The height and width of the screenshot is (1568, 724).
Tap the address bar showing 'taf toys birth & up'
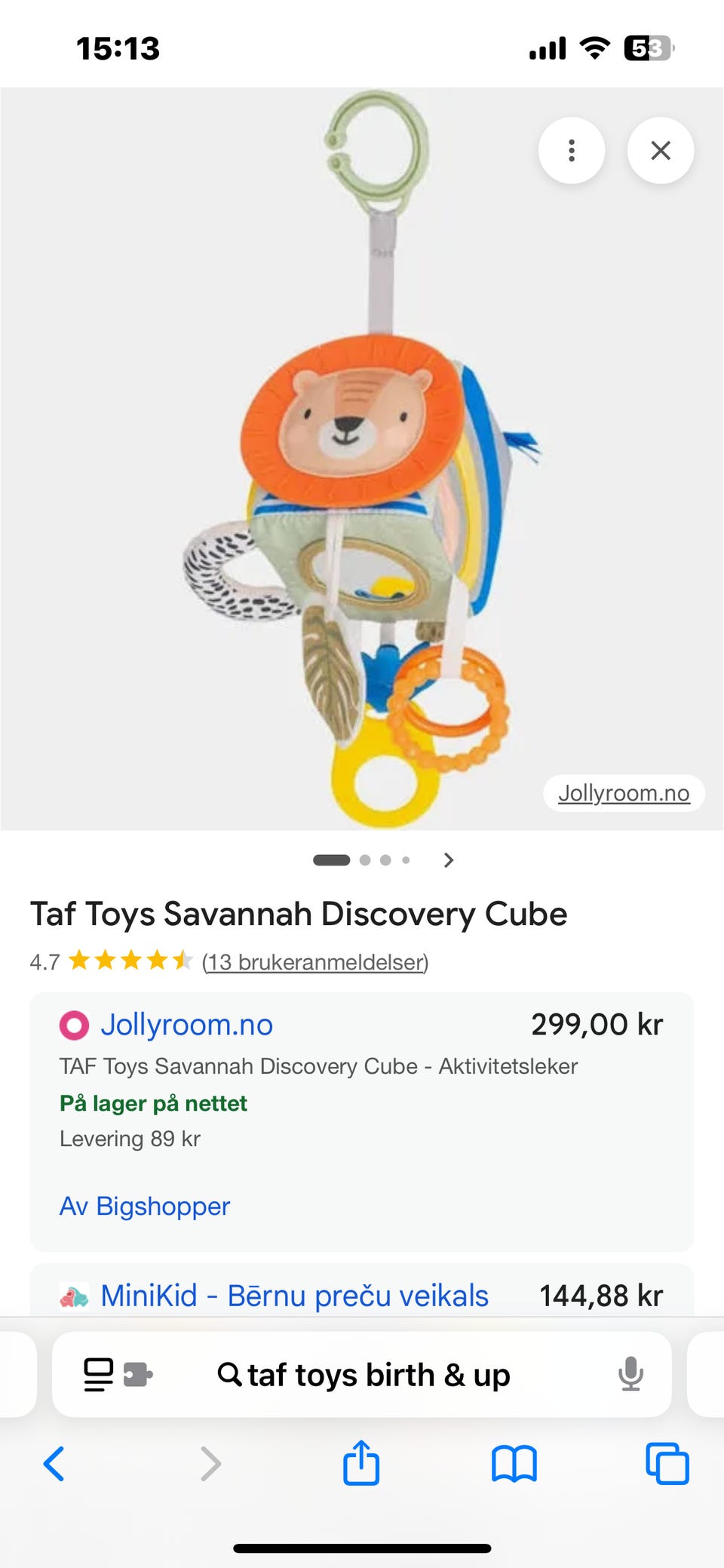click(362, 1374)
